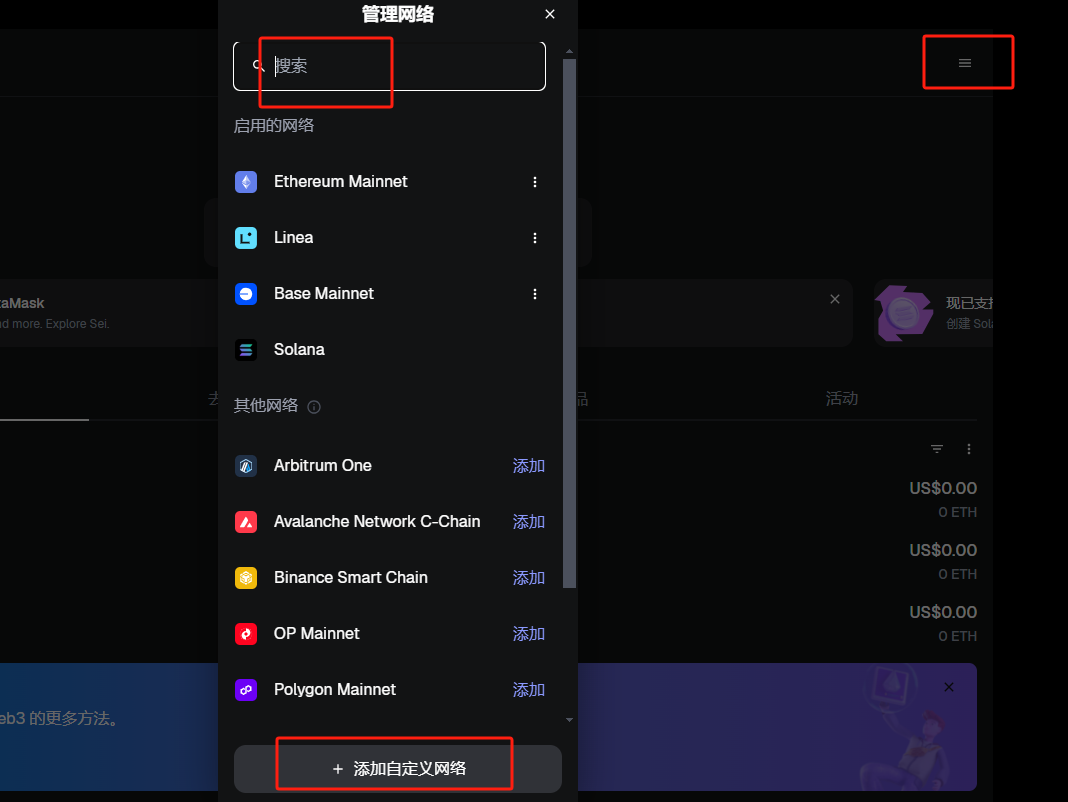
Task: Click the Avalanche Network C-Chain icon
Action: (x=246, y=522)
